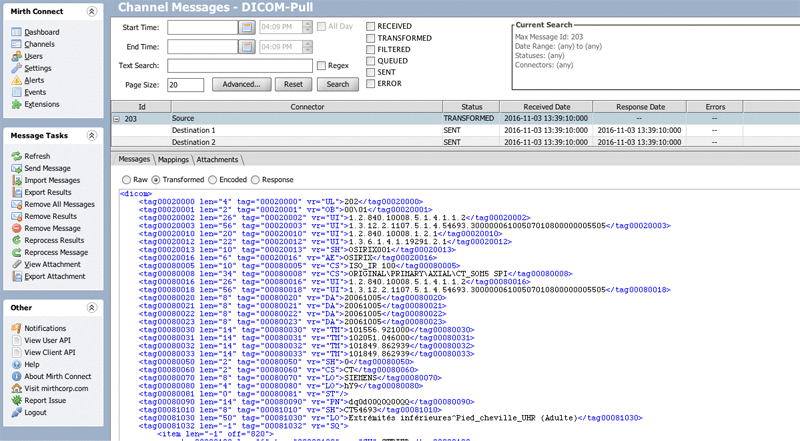
Task: Click the Text Search input field
Action: pos(240,65)
